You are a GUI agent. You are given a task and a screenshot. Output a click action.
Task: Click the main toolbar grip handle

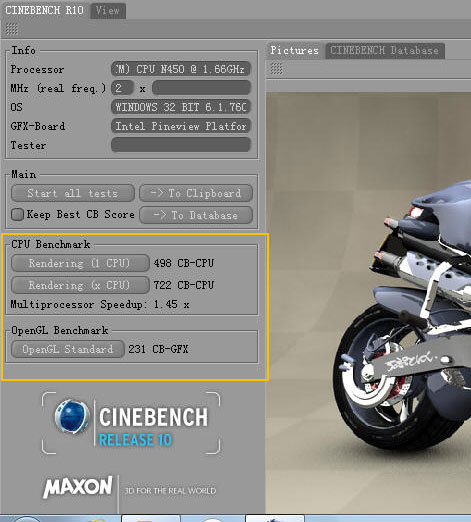pos(11,29)
